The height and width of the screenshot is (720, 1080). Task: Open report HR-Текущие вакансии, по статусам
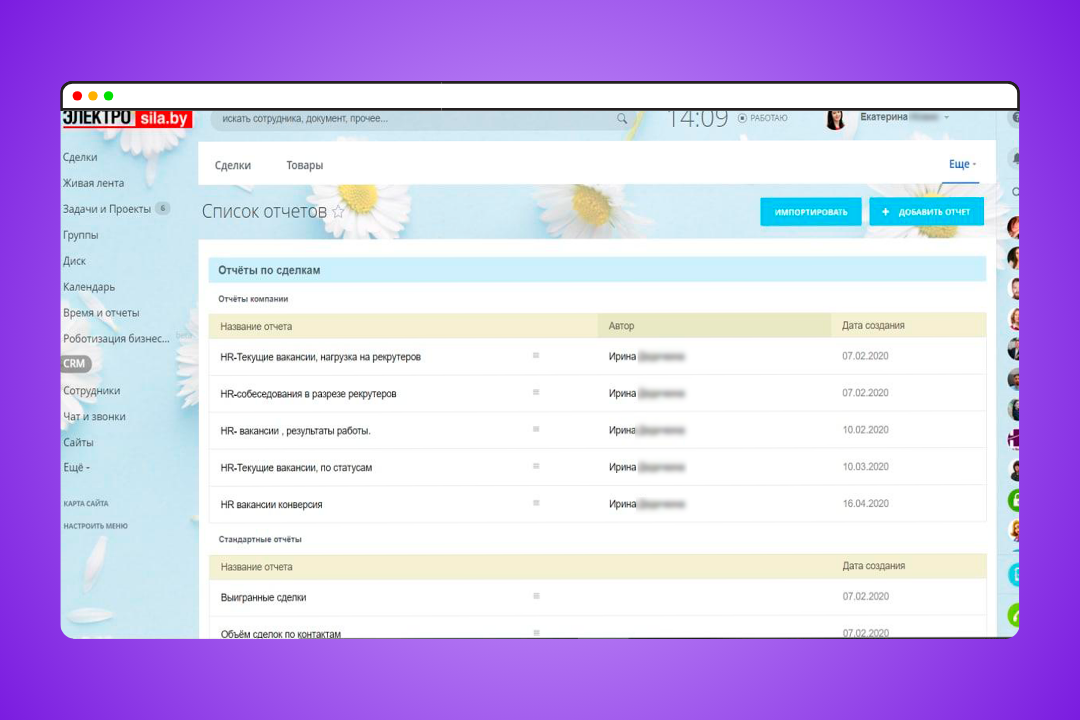(296, 468)
